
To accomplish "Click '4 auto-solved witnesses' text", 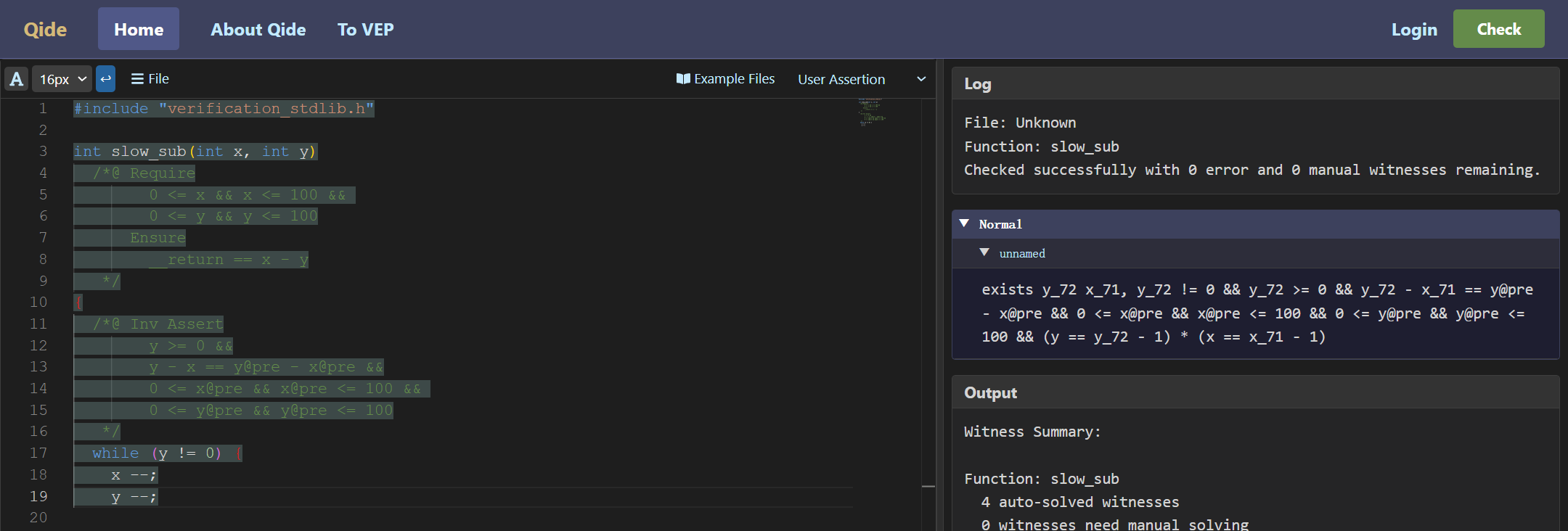I will click(1080, 502).
